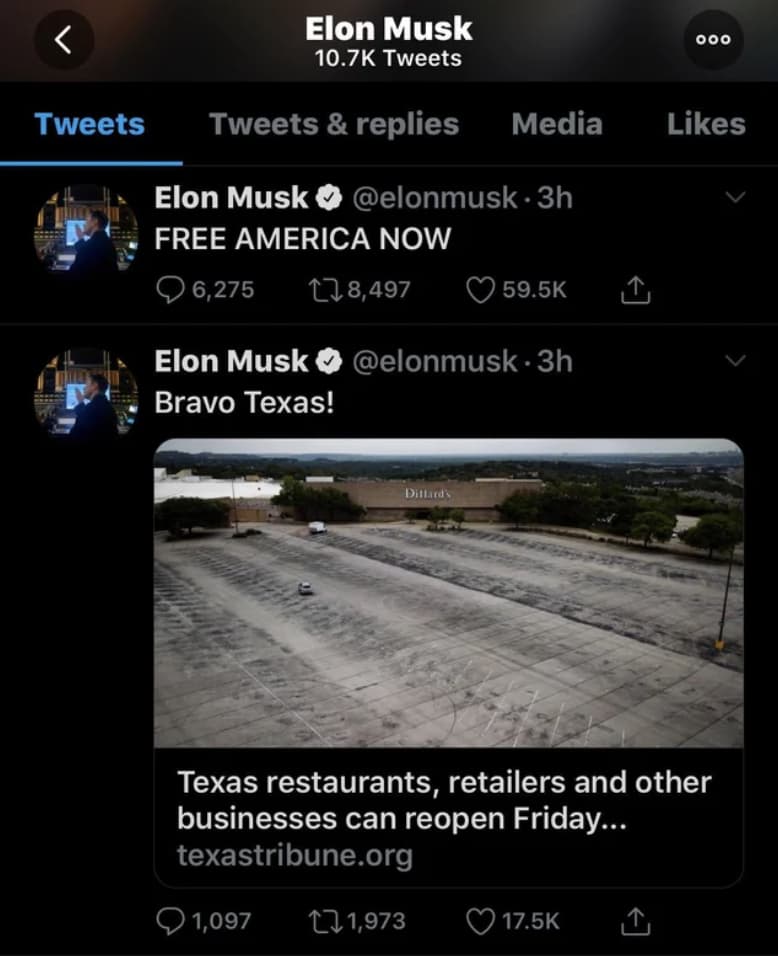Switch to the Tweets & replies tab
Viewport: 778px width, 956px height.
pos(334,124)
